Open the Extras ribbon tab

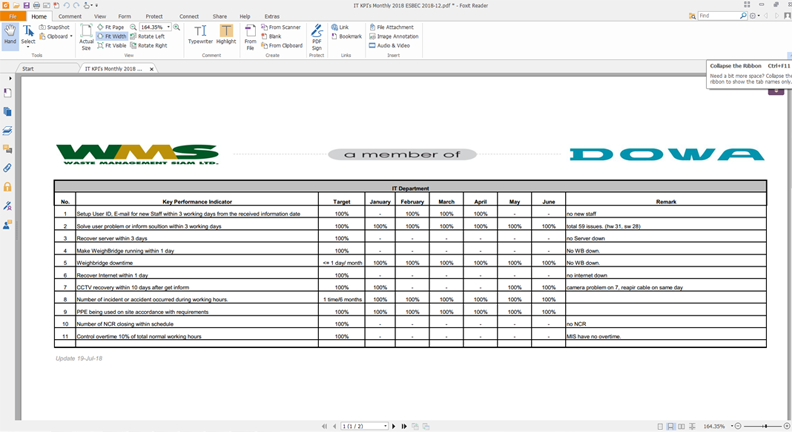(272, 16)
